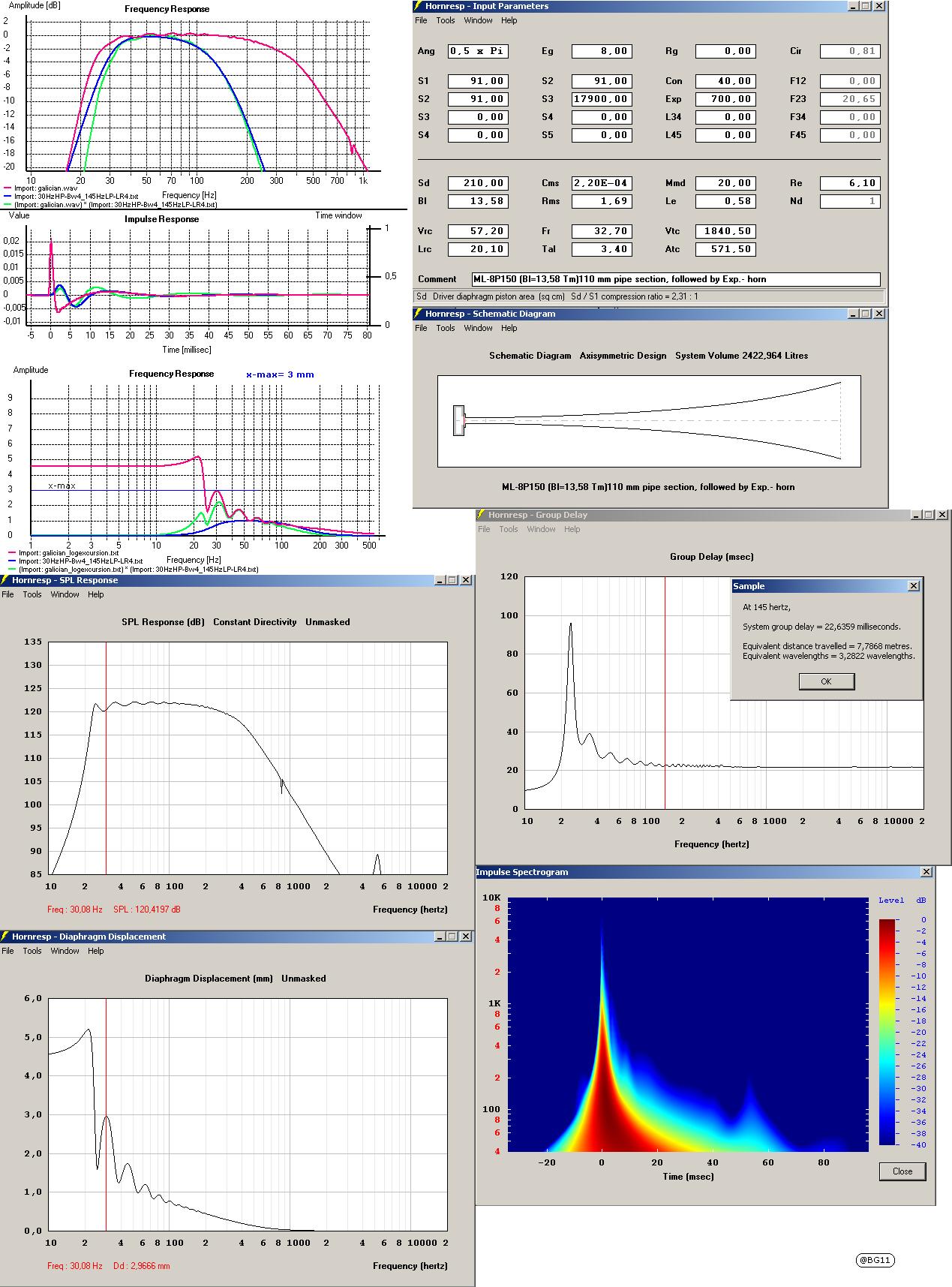Click the Cir value field 0,81
The image size is (952, 1287).
click(850, 51)
